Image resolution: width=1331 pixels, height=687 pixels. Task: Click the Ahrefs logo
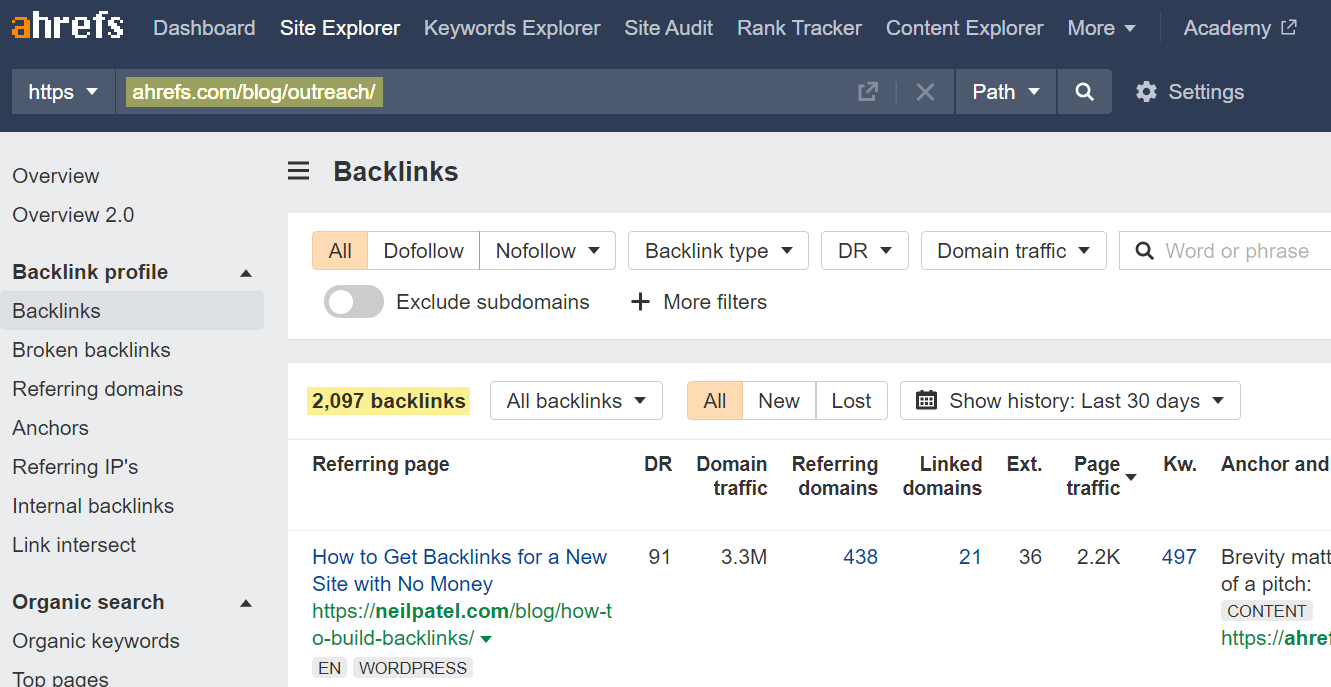(67, 27)
